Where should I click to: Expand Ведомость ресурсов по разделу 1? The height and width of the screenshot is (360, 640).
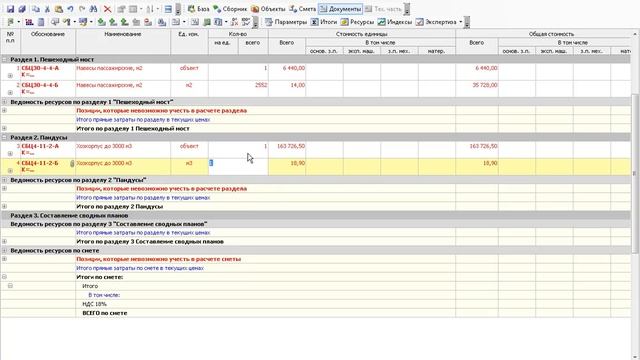pos(4,102)
